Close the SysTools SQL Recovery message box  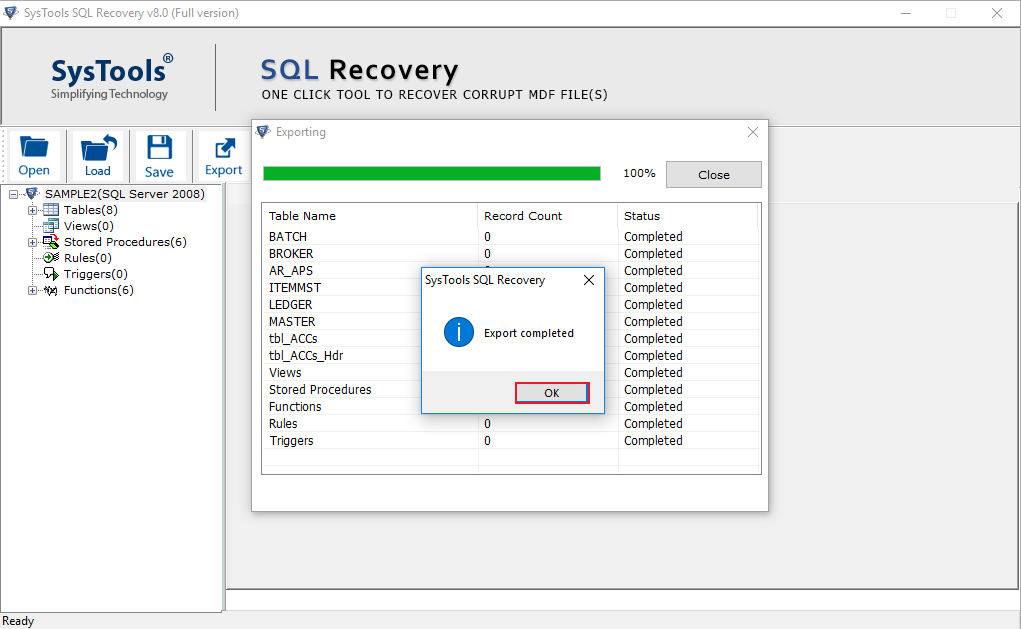point(589,280)
